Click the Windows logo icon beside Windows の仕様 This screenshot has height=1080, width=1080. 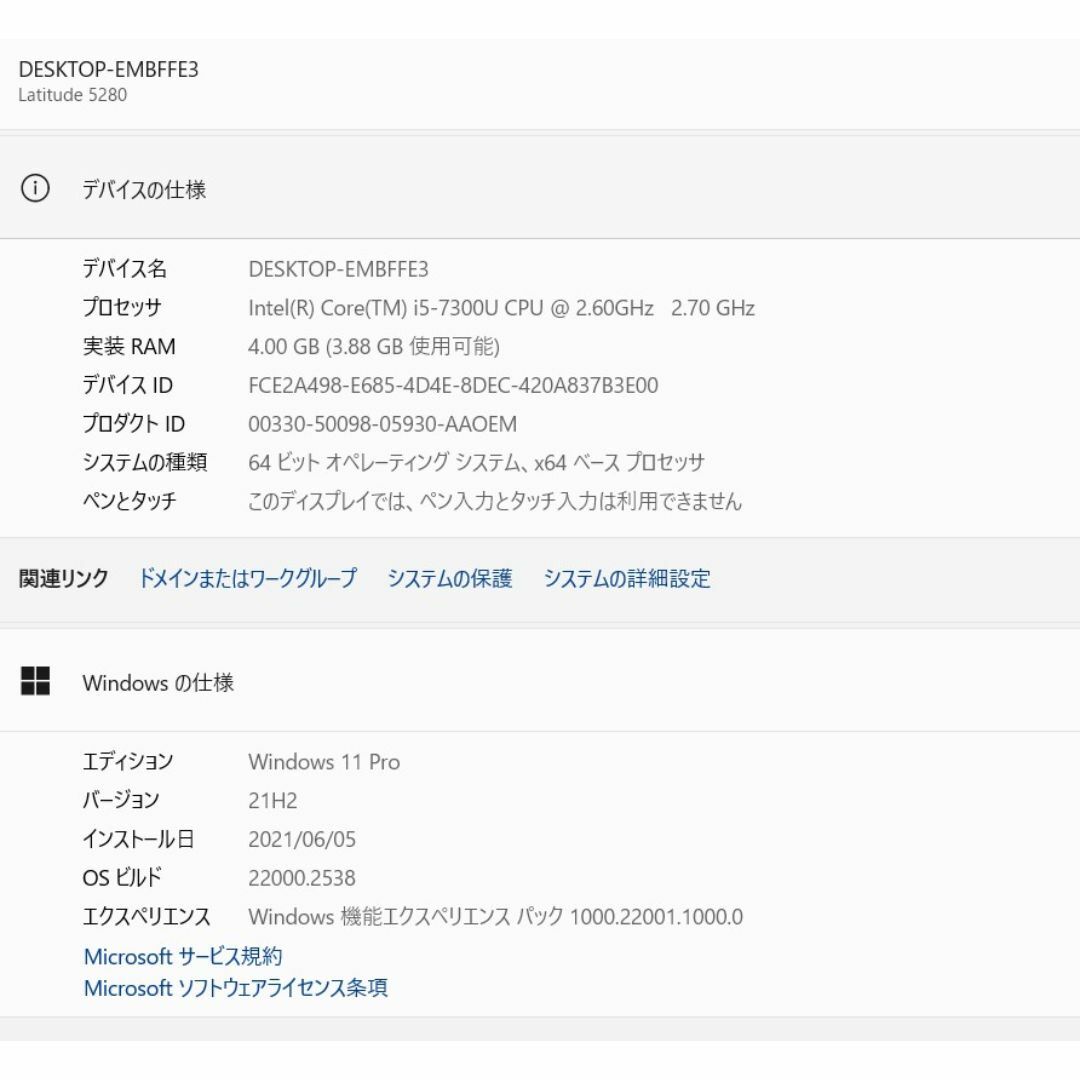[35, 681]
